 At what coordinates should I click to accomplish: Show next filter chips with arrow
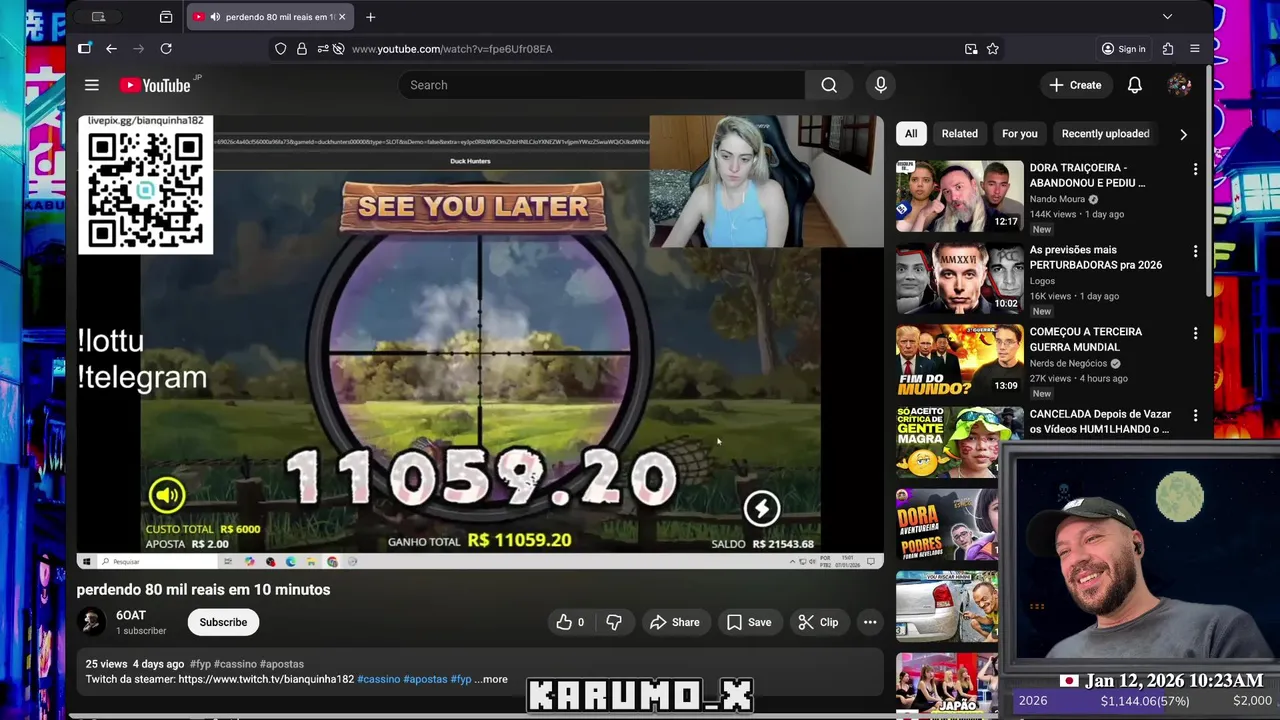pyautogui.click(x=1183, y=134)
